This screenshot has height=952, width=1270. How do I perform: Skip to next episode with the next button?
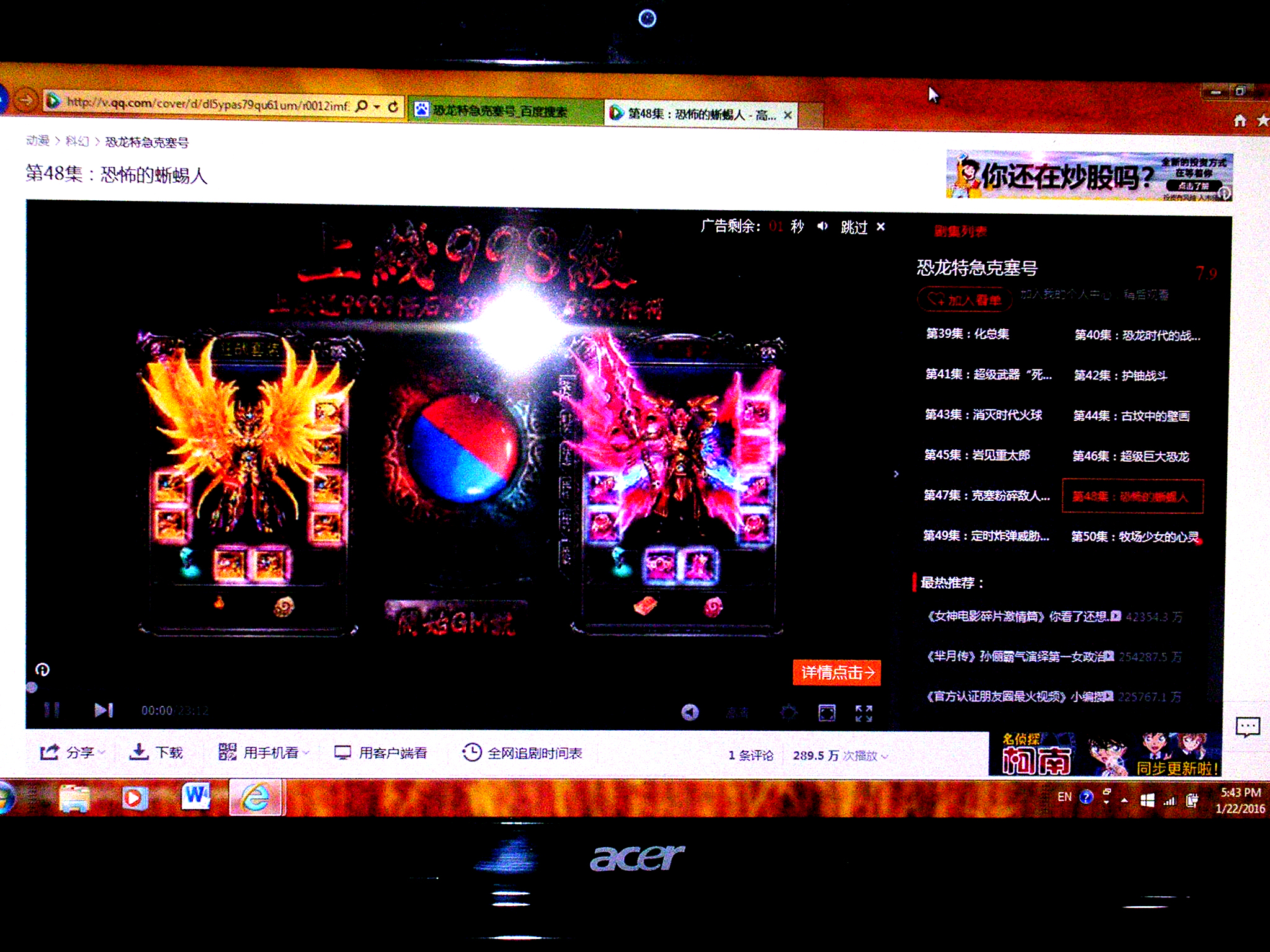click(x=104, y=710)
